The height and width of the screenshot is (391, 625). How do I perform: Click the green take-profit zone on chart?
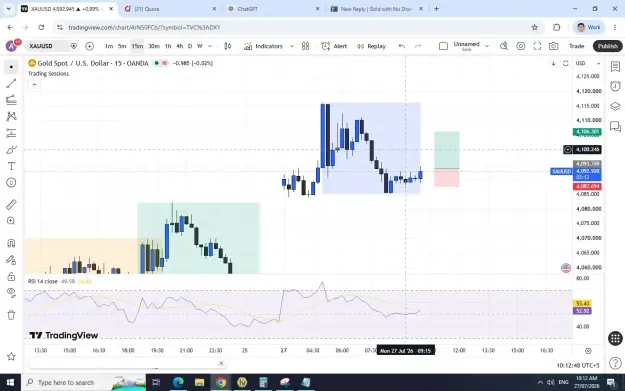click(x=446, y=150)
